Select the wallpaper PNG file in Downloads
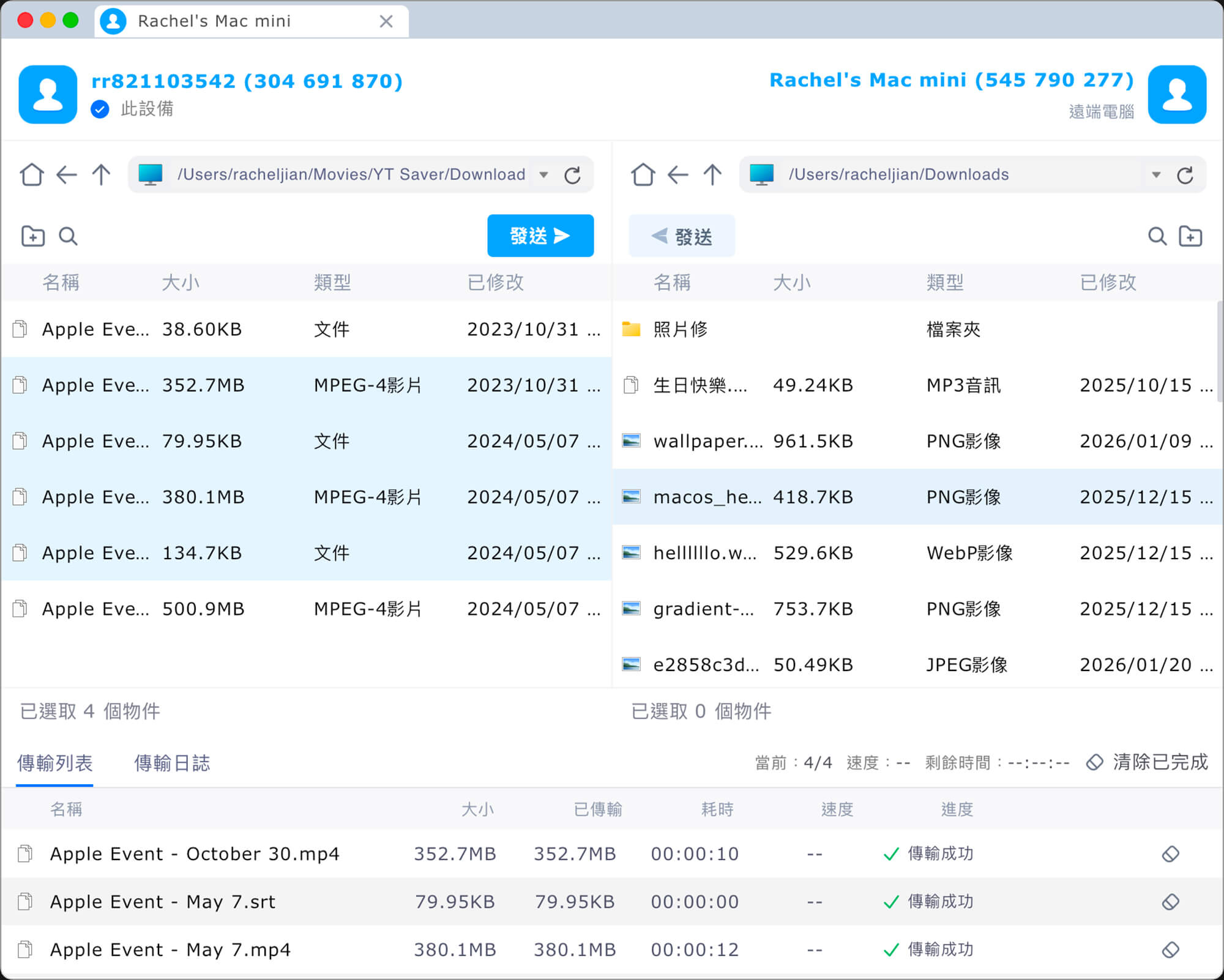The width and height of the screenshot is (1224, 980). click(704, 441)
